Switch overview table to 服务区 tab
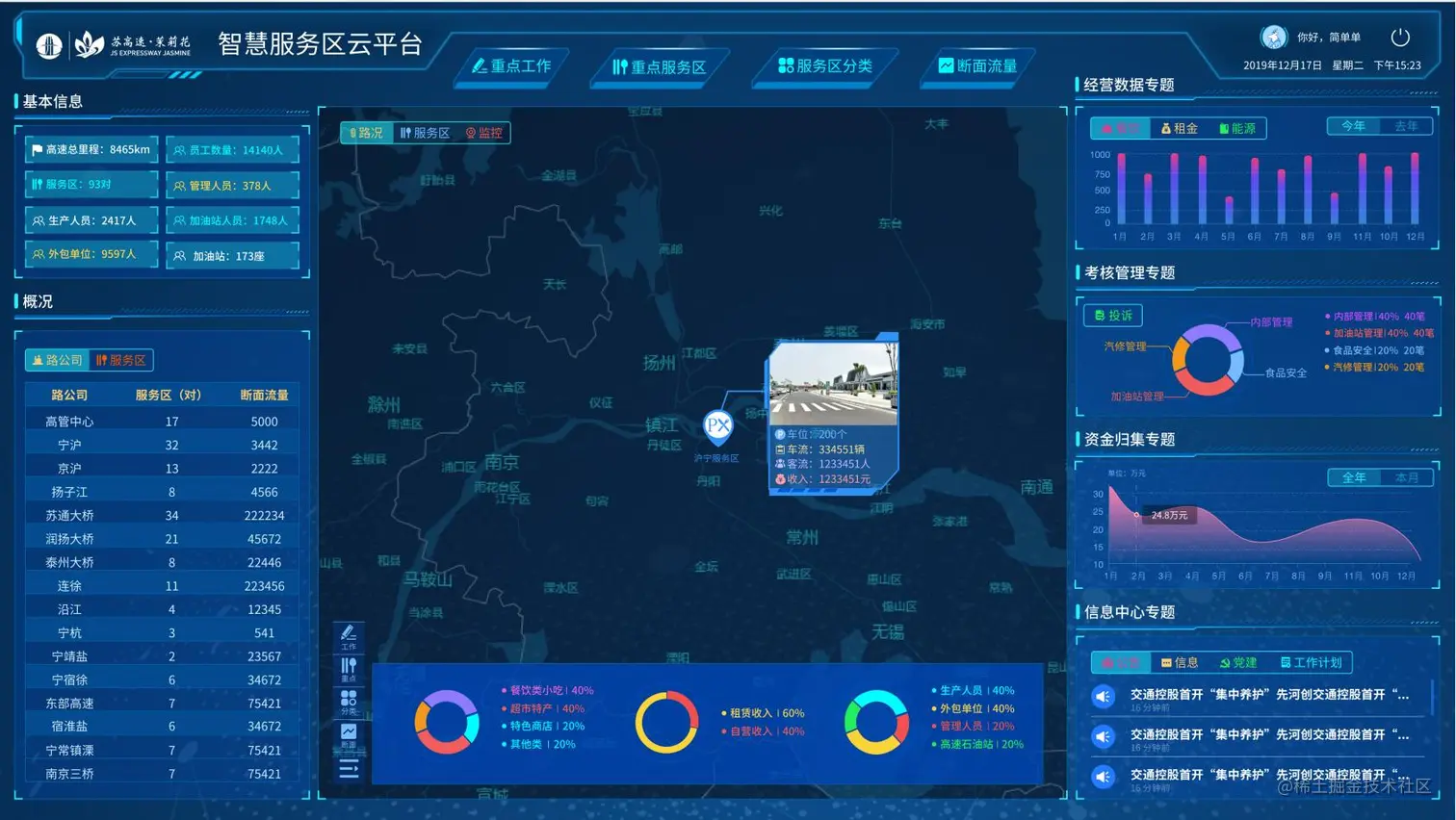This screenshot has width=1456, height=820. coord(121,360)
